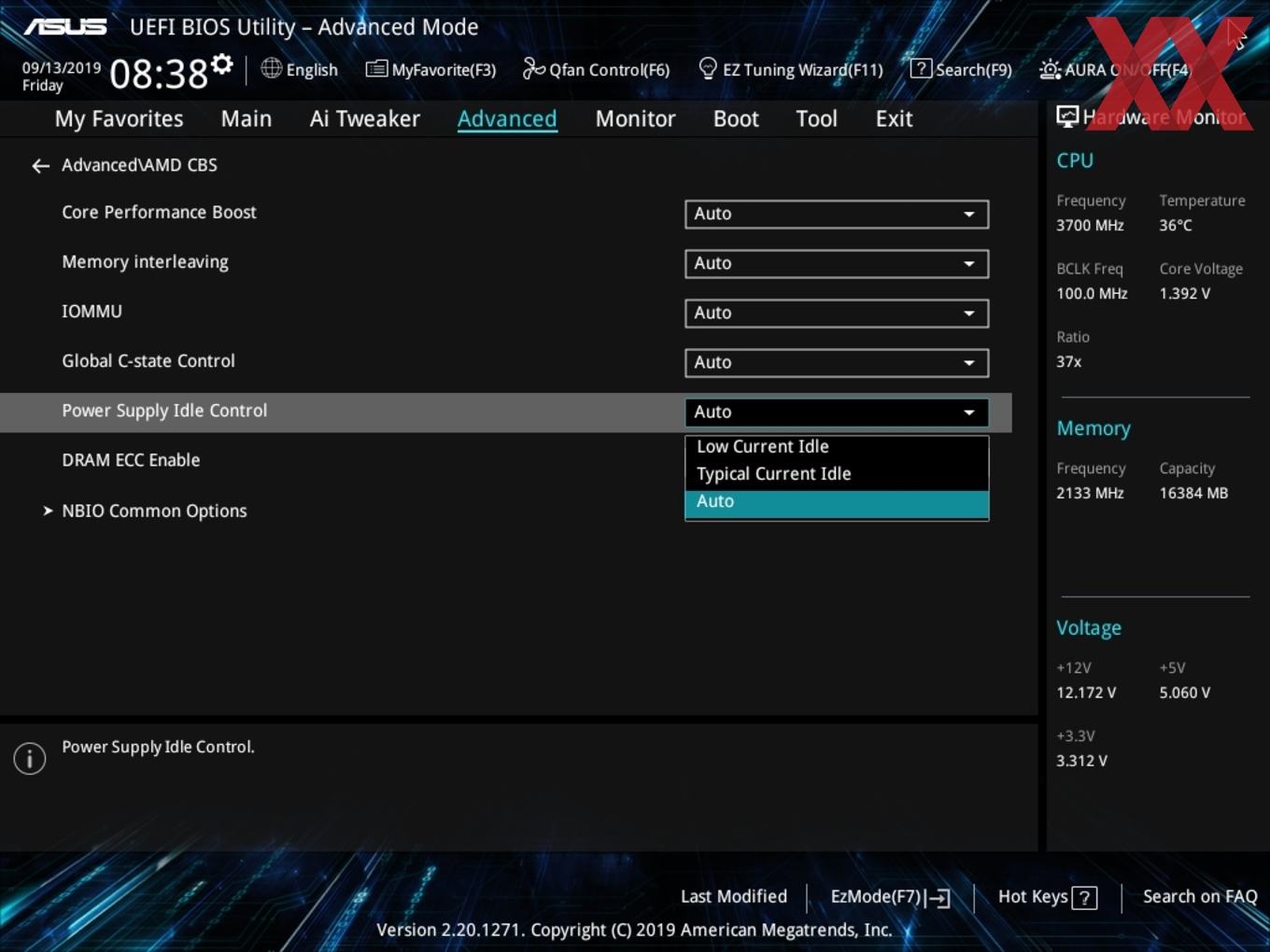Viewport: 1270px width, 952px height.
Task: Click the Core Voltage value 1.392 V
Action: (x=1185, y=293)
